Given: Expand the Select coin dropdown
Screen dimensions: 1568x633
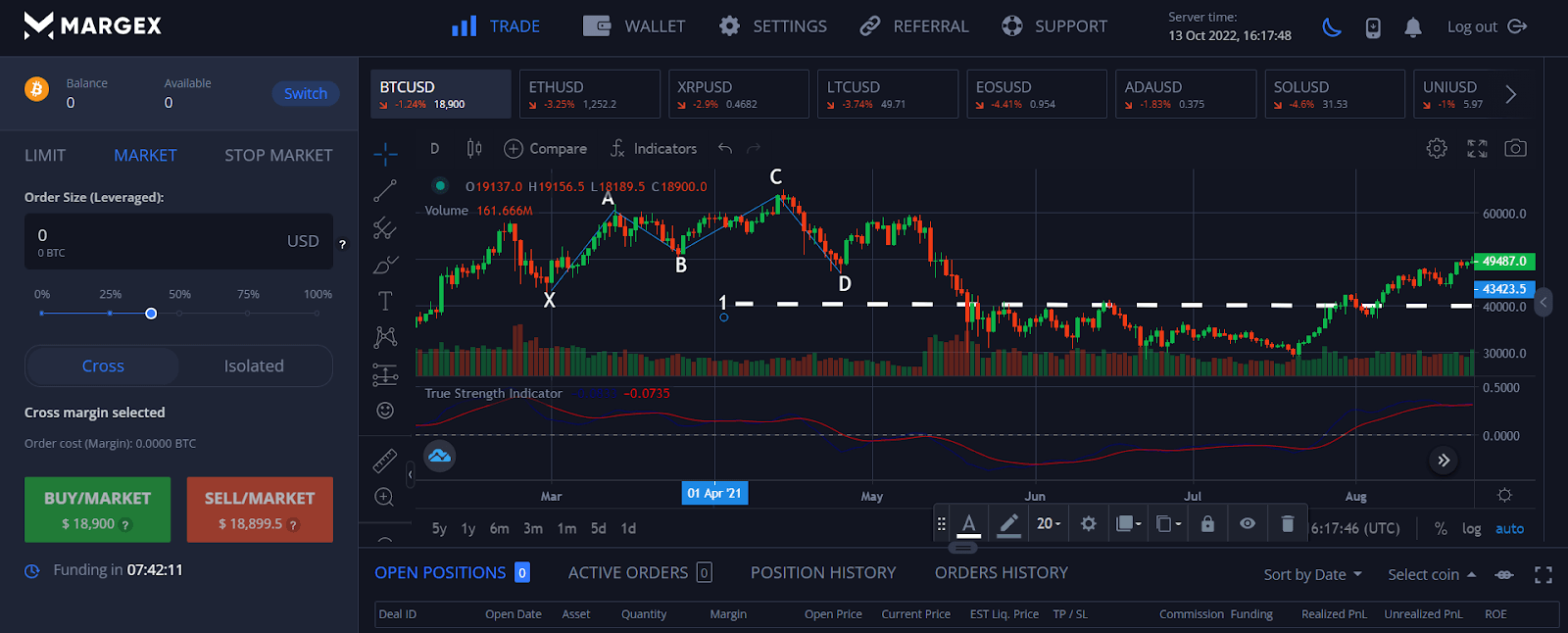Looking at the screenshot, I should [x=1432, y=574].
